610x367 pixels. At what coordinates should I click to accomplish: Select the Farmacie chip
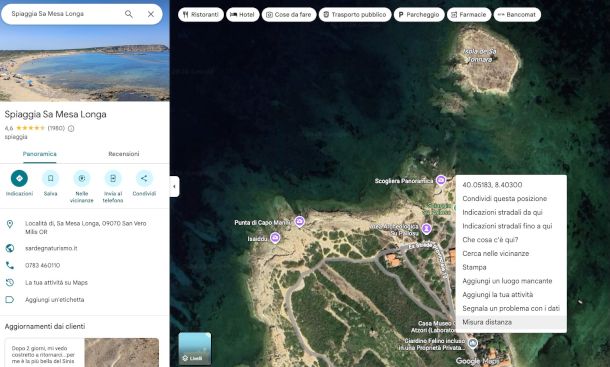468,15
